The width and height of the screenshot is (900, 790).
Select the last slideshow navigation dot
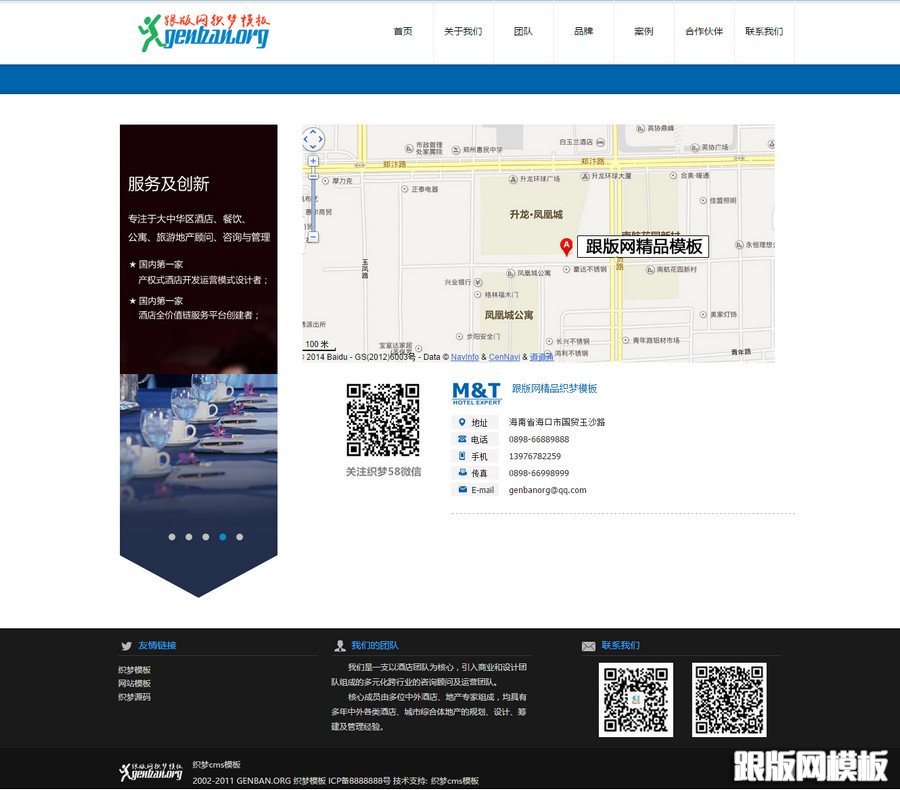tap(239, 536)
